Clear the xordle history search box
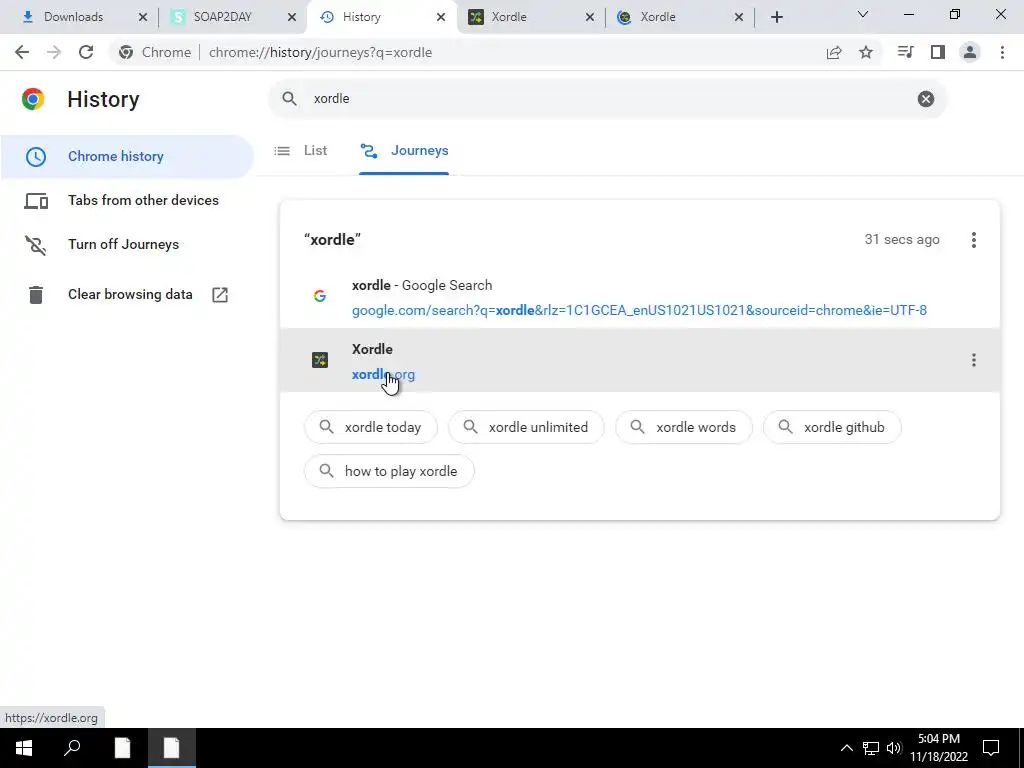 pyautogui.click(x=925, y=99)
